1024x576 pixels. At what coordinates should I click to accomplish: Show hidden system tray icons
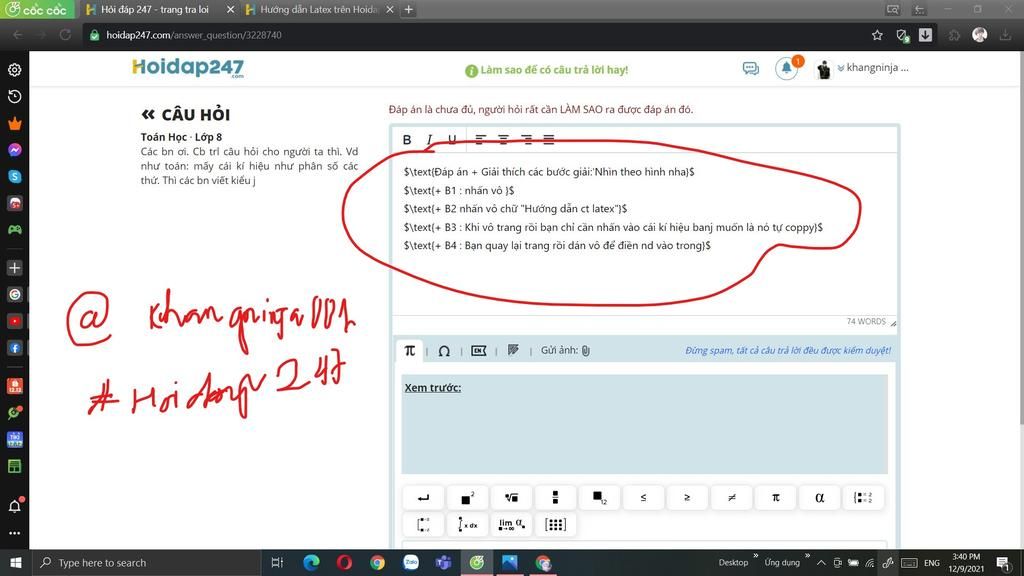[x=821, y=563]
